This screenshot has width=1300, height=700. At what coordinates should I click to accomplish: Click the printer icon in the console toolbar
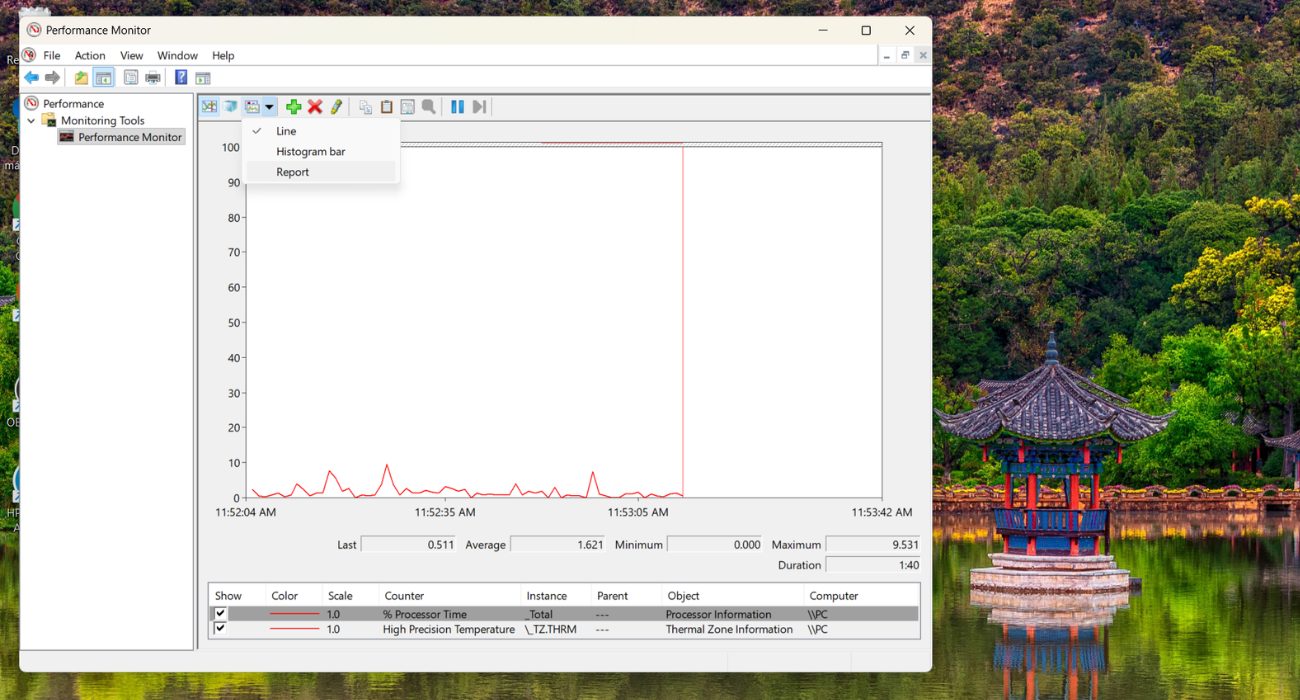pos(153,78)
